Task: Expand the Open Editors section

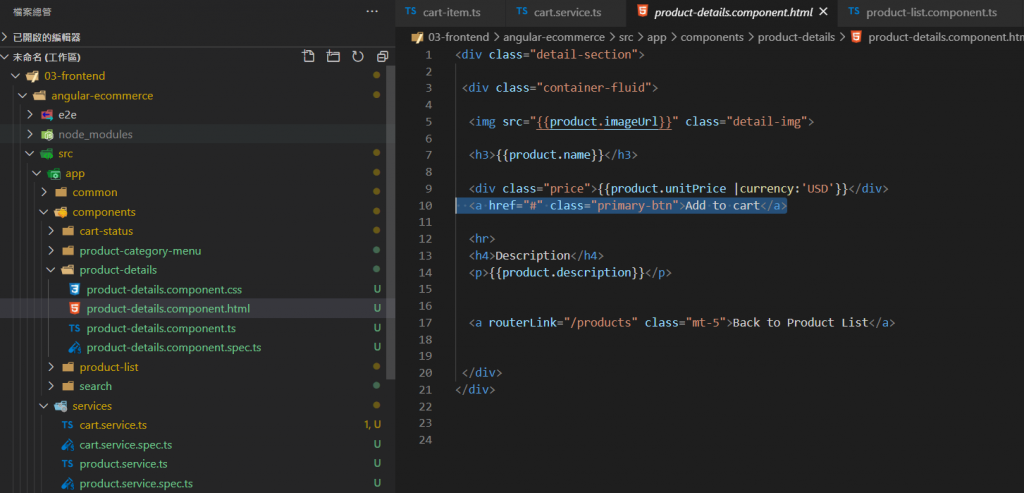Action: click(6, 37)
